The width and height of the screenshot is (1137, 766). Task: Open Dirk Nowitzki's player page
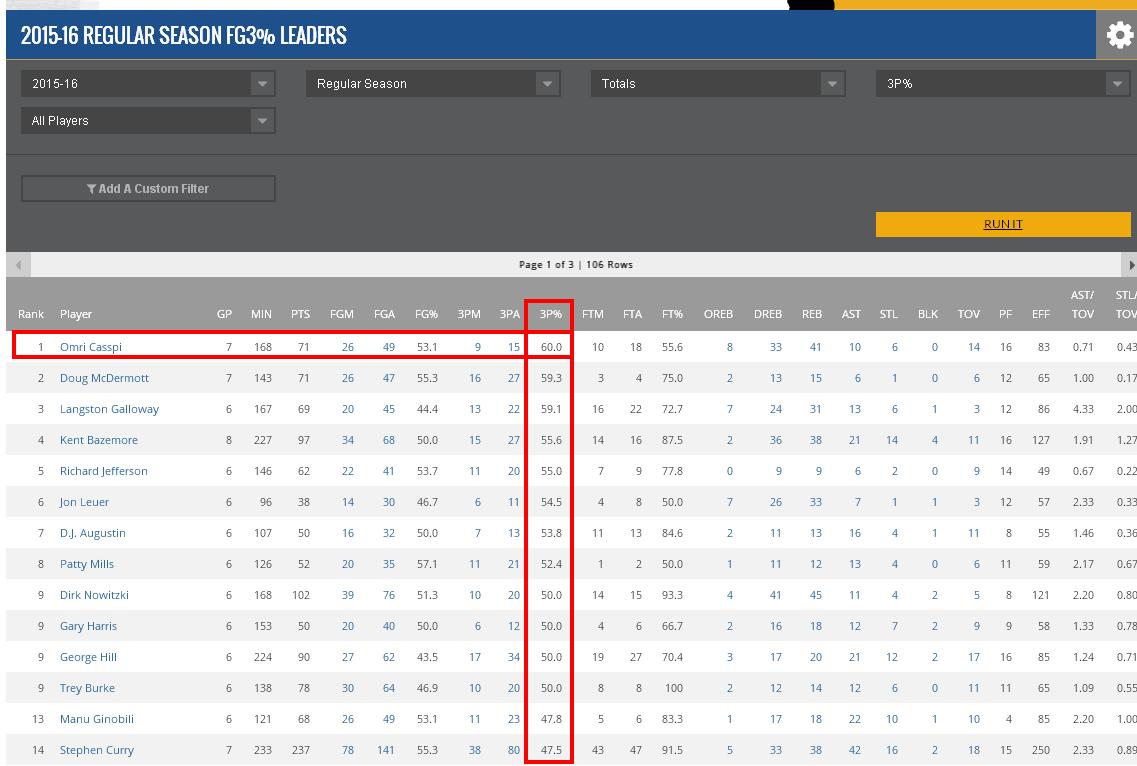click(94, 595)
